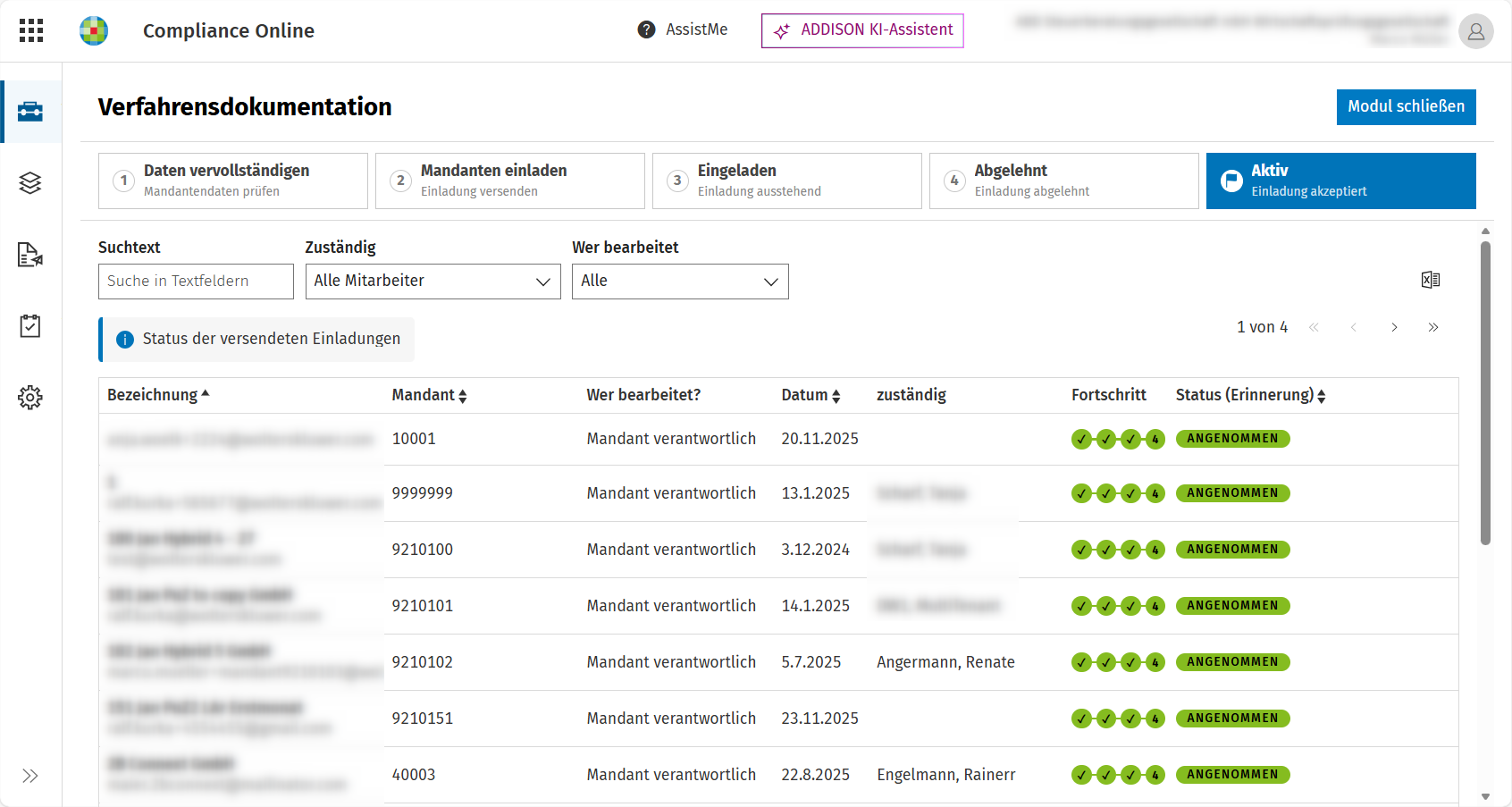
Task: Open the ADDISON KI-Assistent button
Action: [862, 30]
